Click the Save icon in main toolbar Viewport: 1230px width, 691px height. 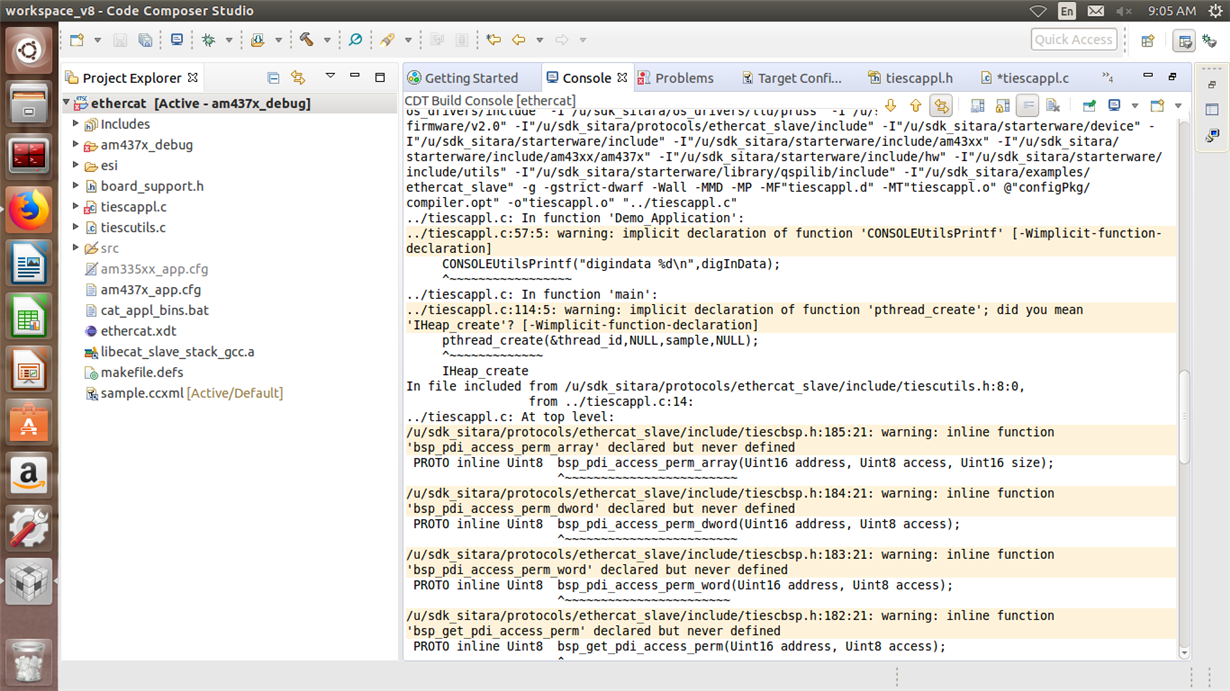[x=120, y=40]
